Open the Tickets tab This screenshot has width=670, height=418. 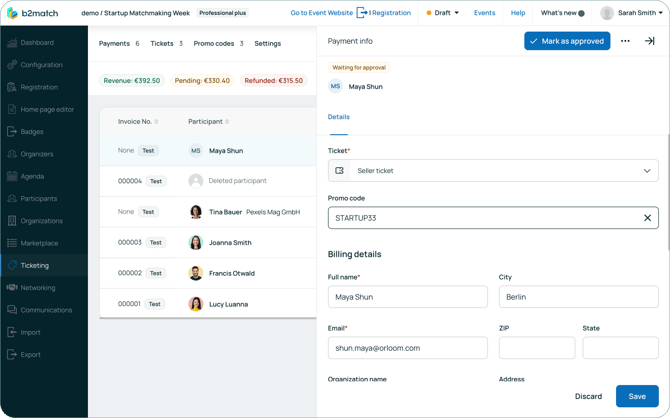click(166, 44)
